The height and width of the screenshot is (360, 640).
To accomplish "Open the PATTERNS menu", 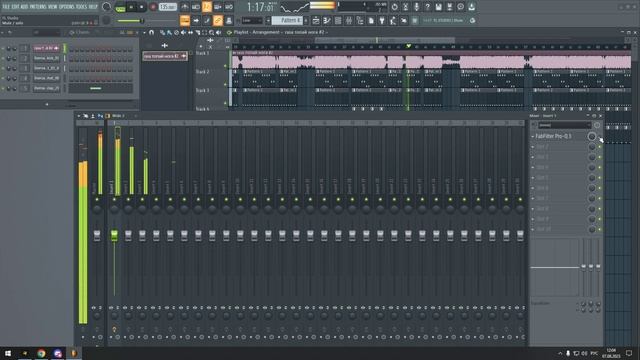I will [x=38, y=7].
